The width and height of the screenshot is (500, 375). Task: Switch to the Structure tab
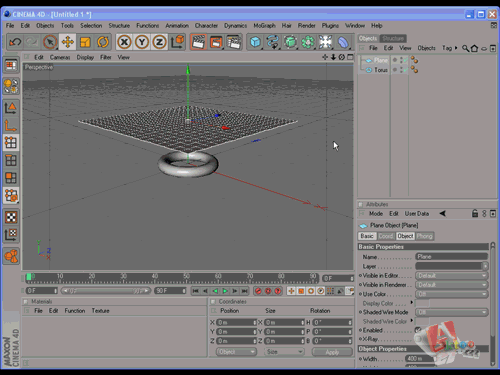(393, 39)
